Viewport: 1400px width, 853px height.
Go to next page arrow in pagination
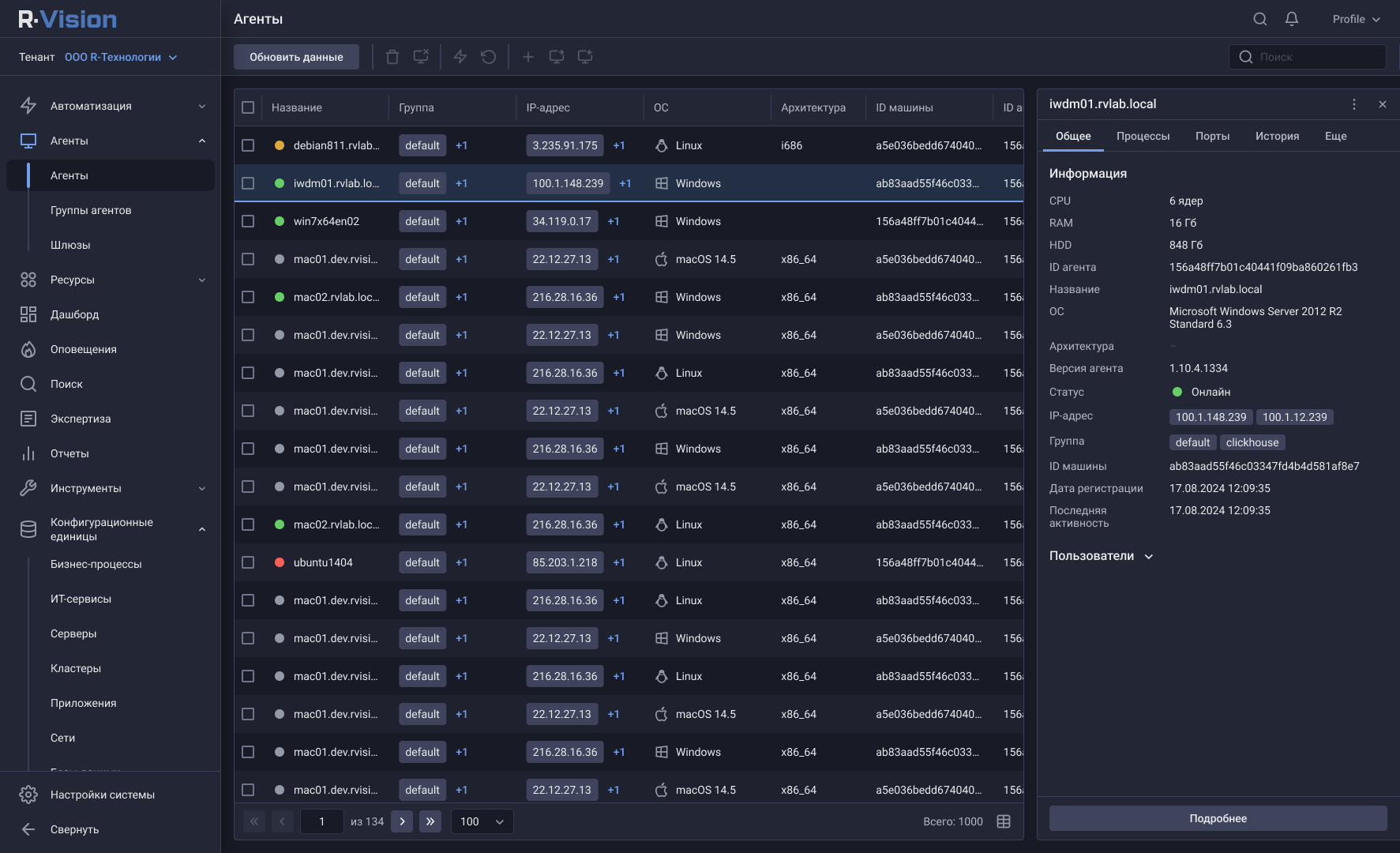coord(402,821)
